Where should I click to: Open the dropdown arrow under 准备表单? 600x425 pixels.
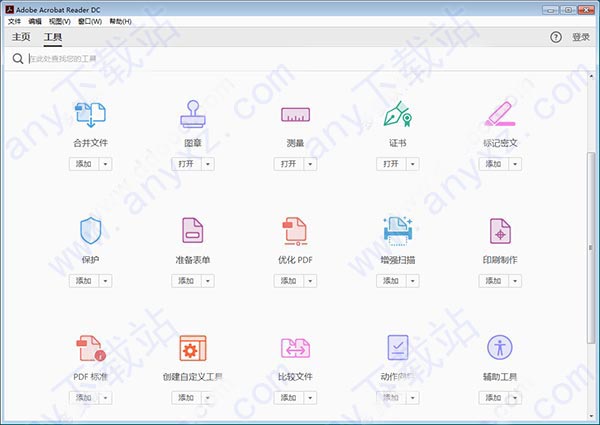pos(208,281)
